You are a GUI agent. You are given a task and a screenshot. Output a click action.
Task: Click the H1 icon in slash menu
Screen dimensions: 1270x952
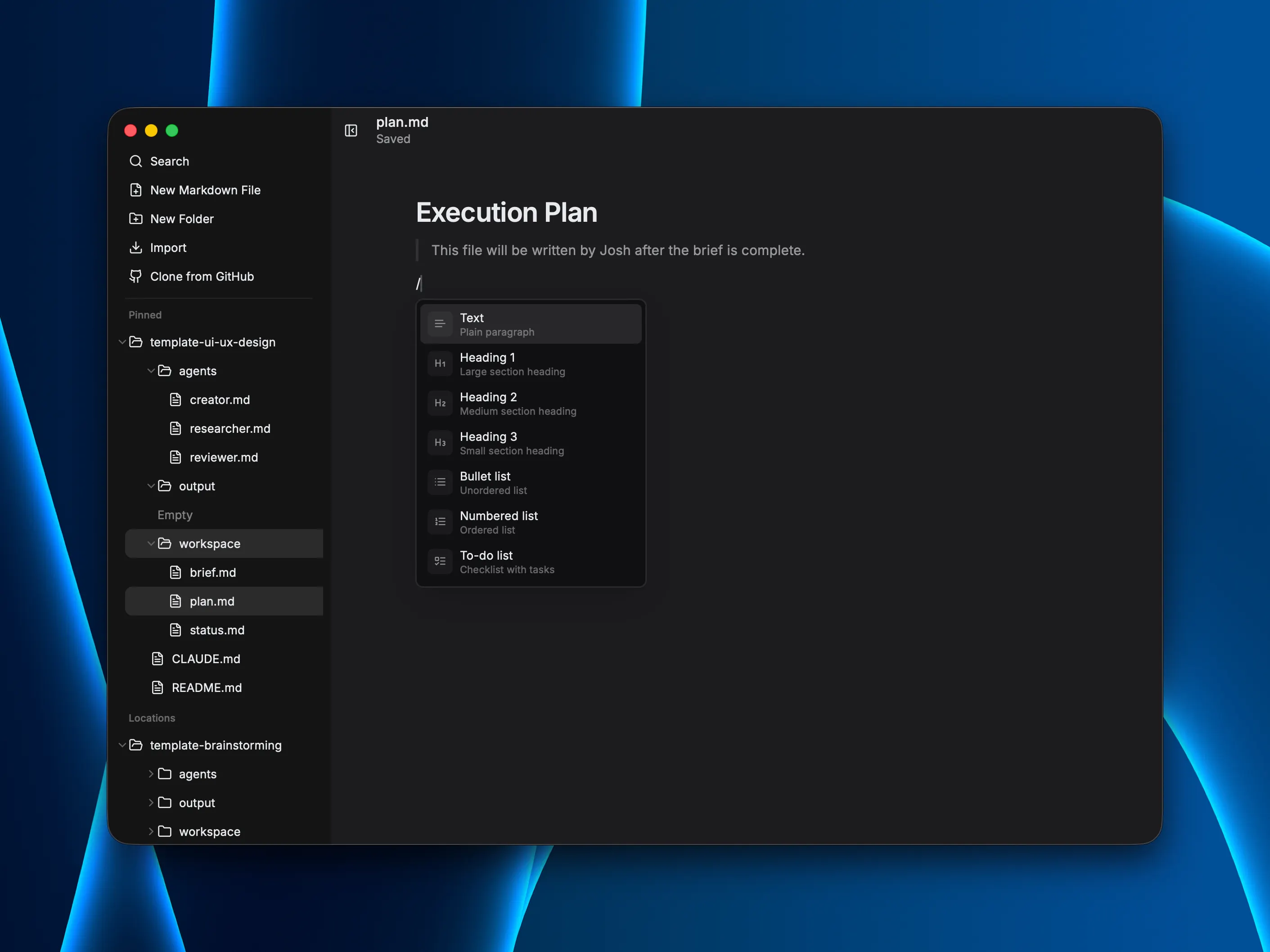point(440,363)
